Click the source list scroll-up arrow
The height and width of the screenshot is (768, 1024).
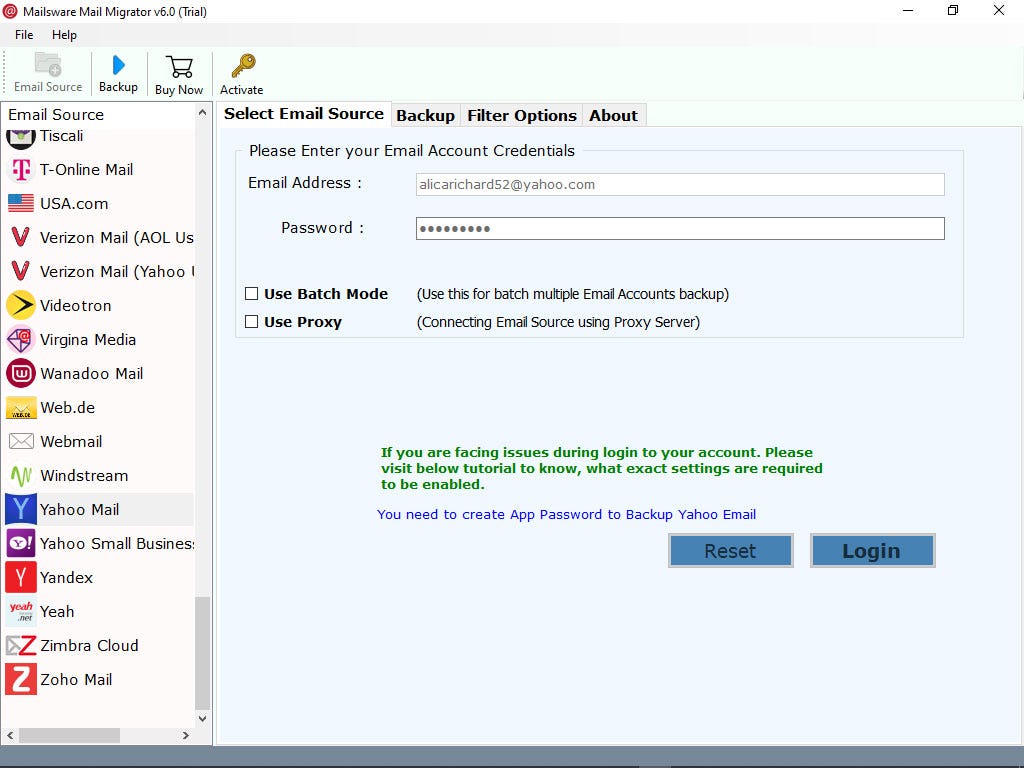(202, 113)
